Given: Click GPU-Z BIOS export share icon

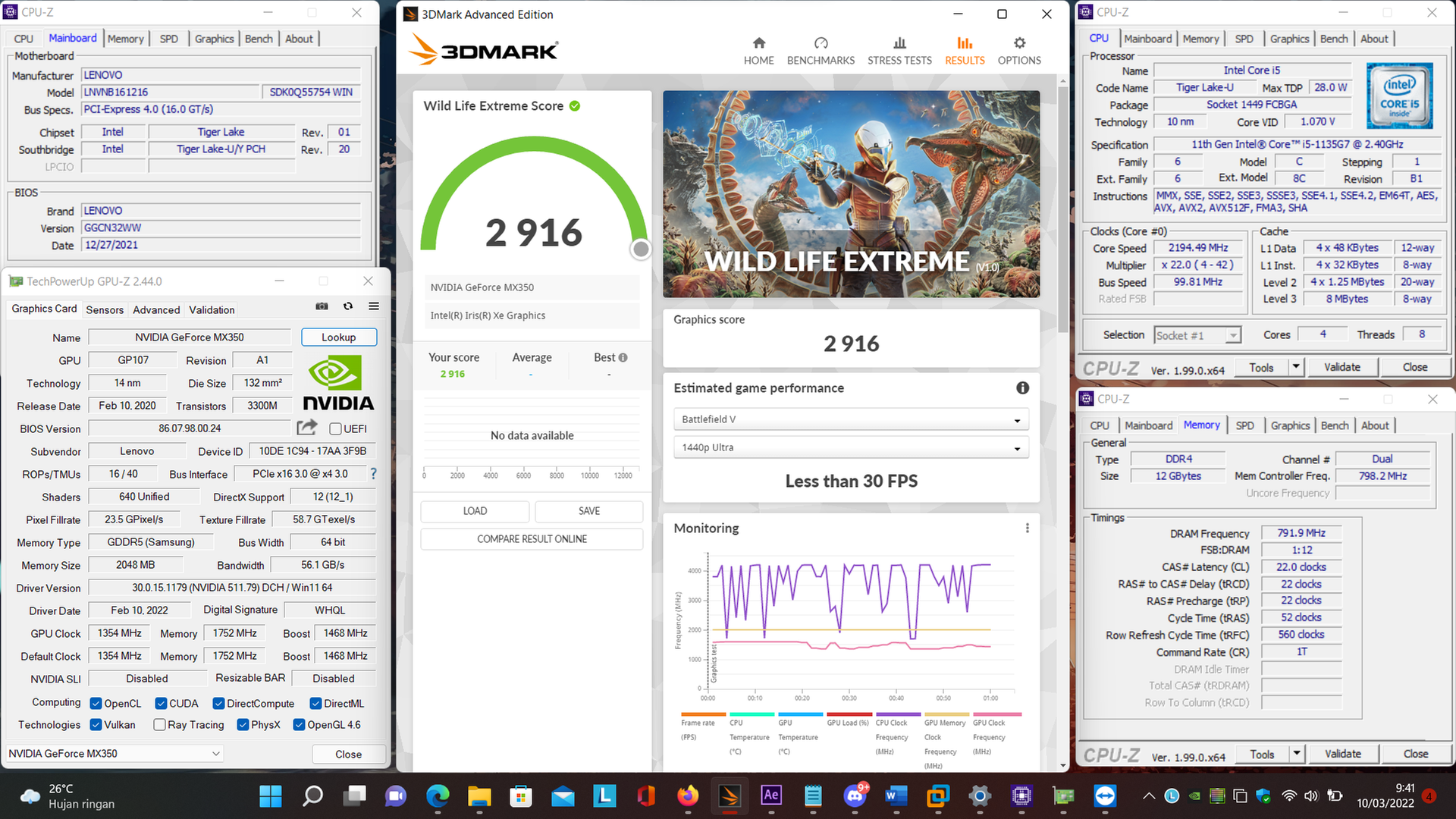Looking at the screenshot, I should pos(307,428).
